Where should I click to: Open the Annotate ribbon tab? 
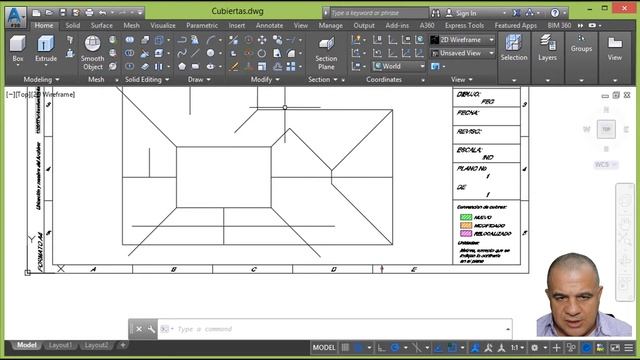click(x=269, y=25)
